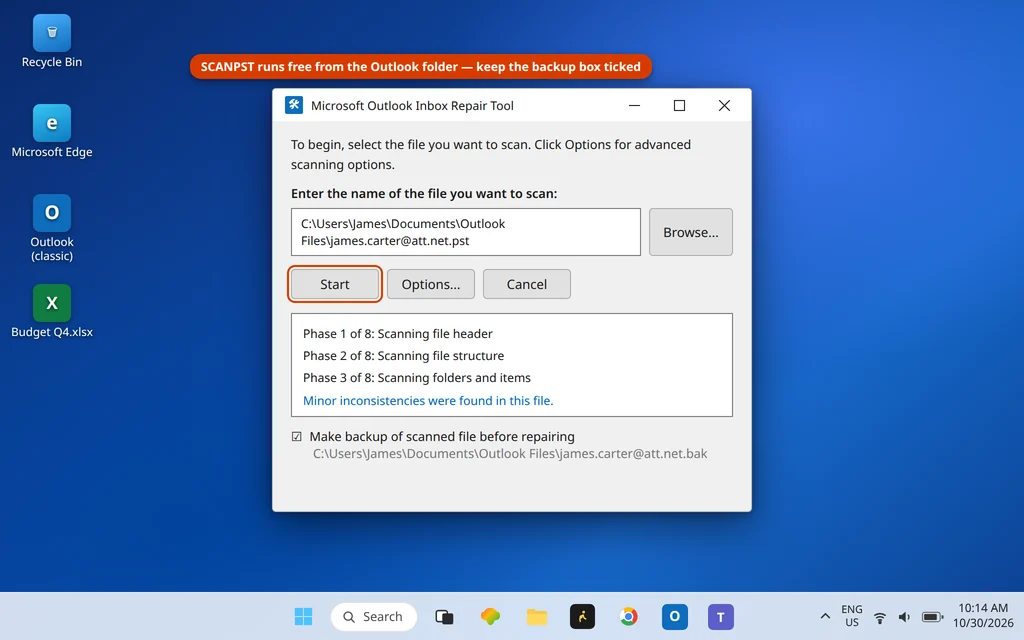This screenshot has height=640, width=1024.
Task: Click Browse... to choose a PST file
Action: coord(691,232)
